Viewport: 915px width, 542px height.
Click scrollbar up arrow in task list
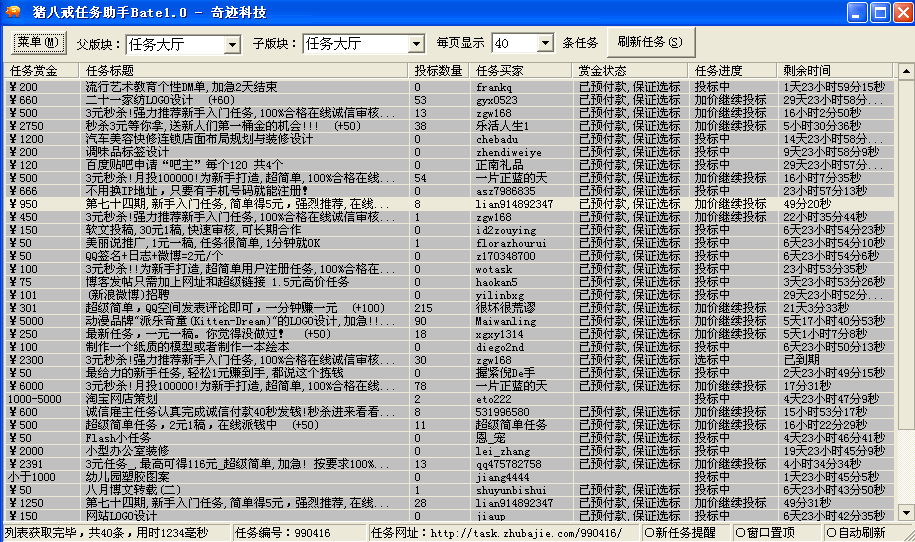pos(906,71)
